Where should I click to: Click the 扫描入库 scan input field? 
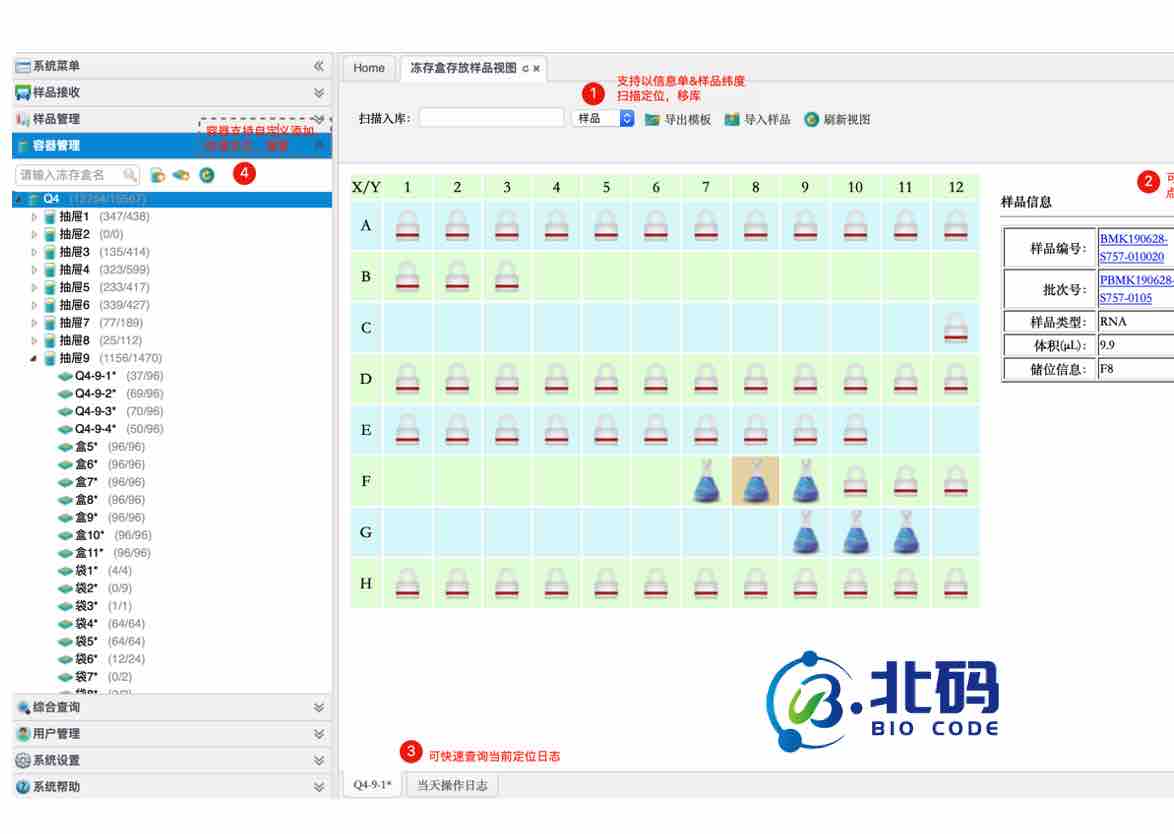491,118
